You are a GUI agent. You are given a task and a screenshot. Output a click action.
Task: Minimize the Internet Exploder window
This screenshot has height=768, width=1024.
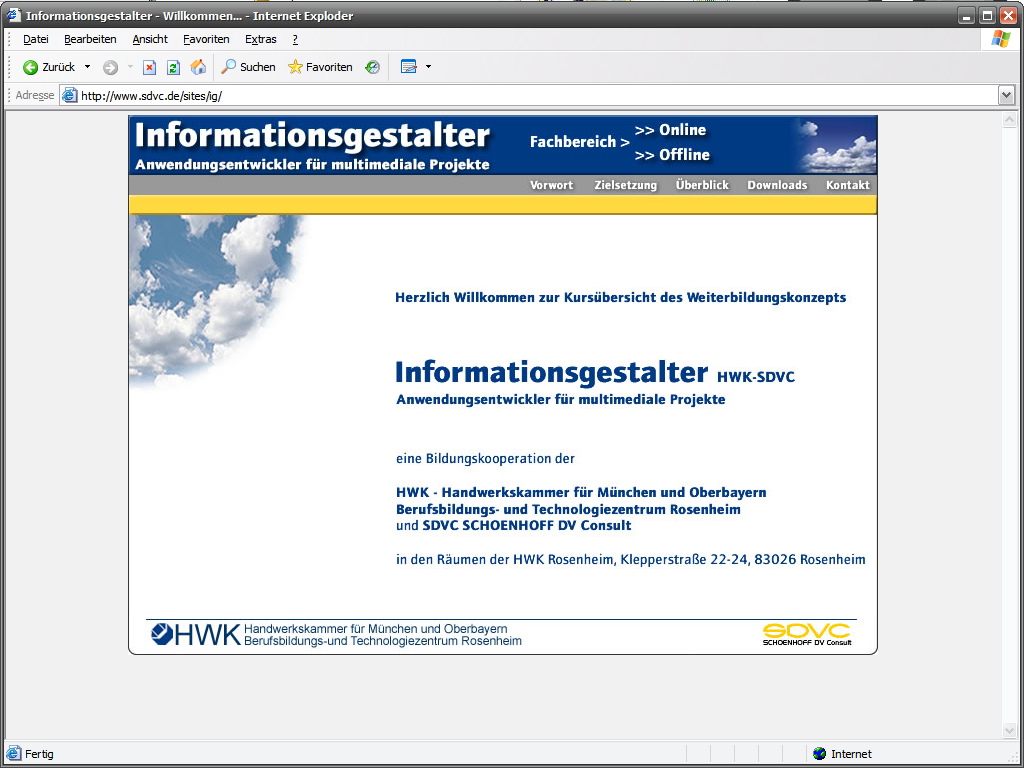[x=967, y=16]
